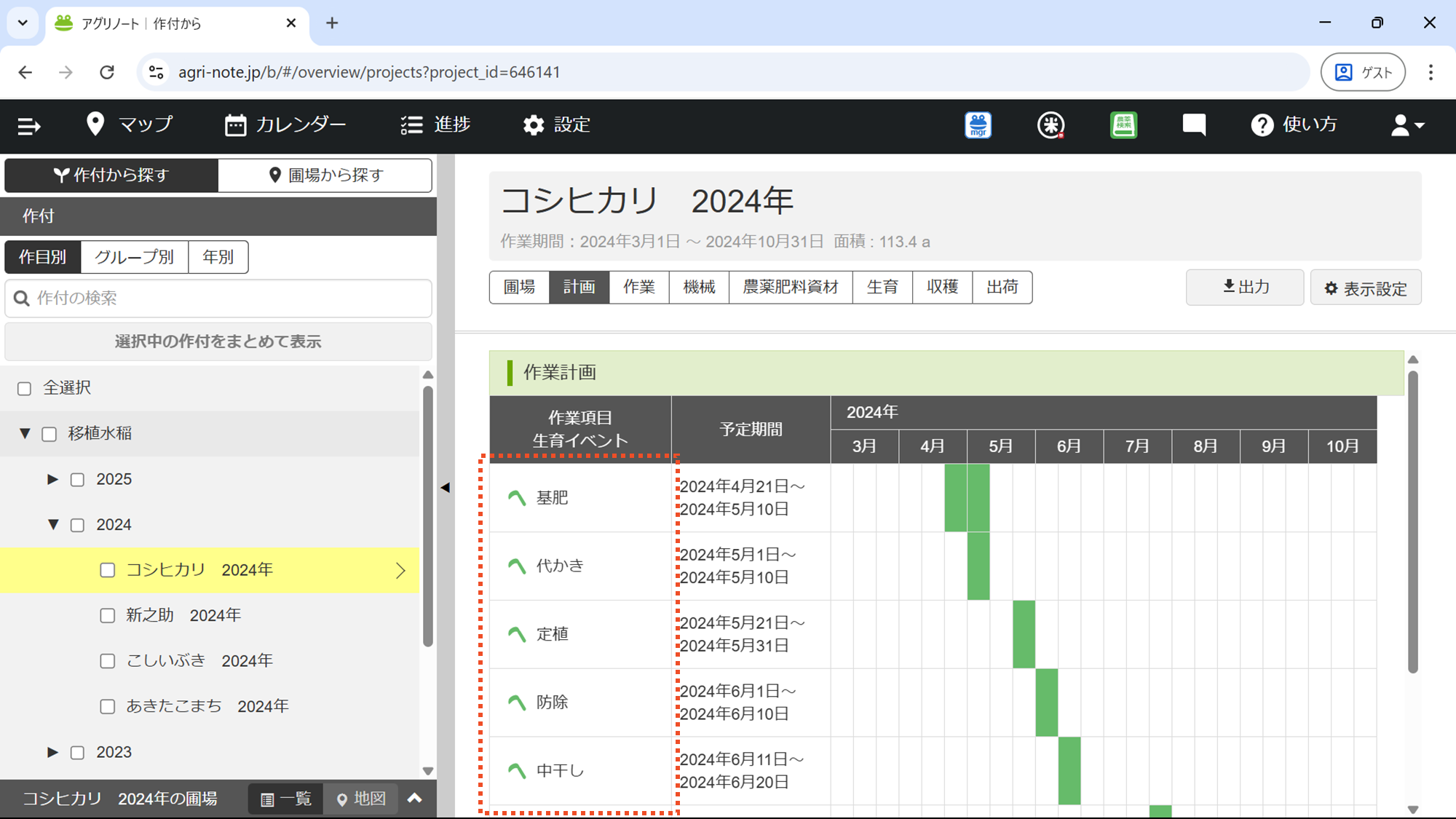The width and height of the screenshot is (1456, 819).
Task: Click the 中干し work item icon
Action: [517, 770]
